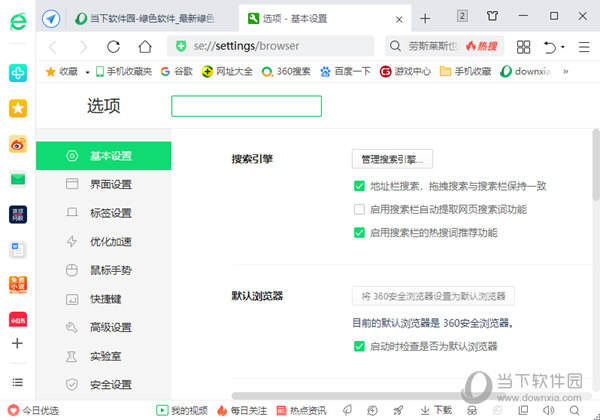
Task: Open the hamburger main menu
Action: [x=584, y=47]
